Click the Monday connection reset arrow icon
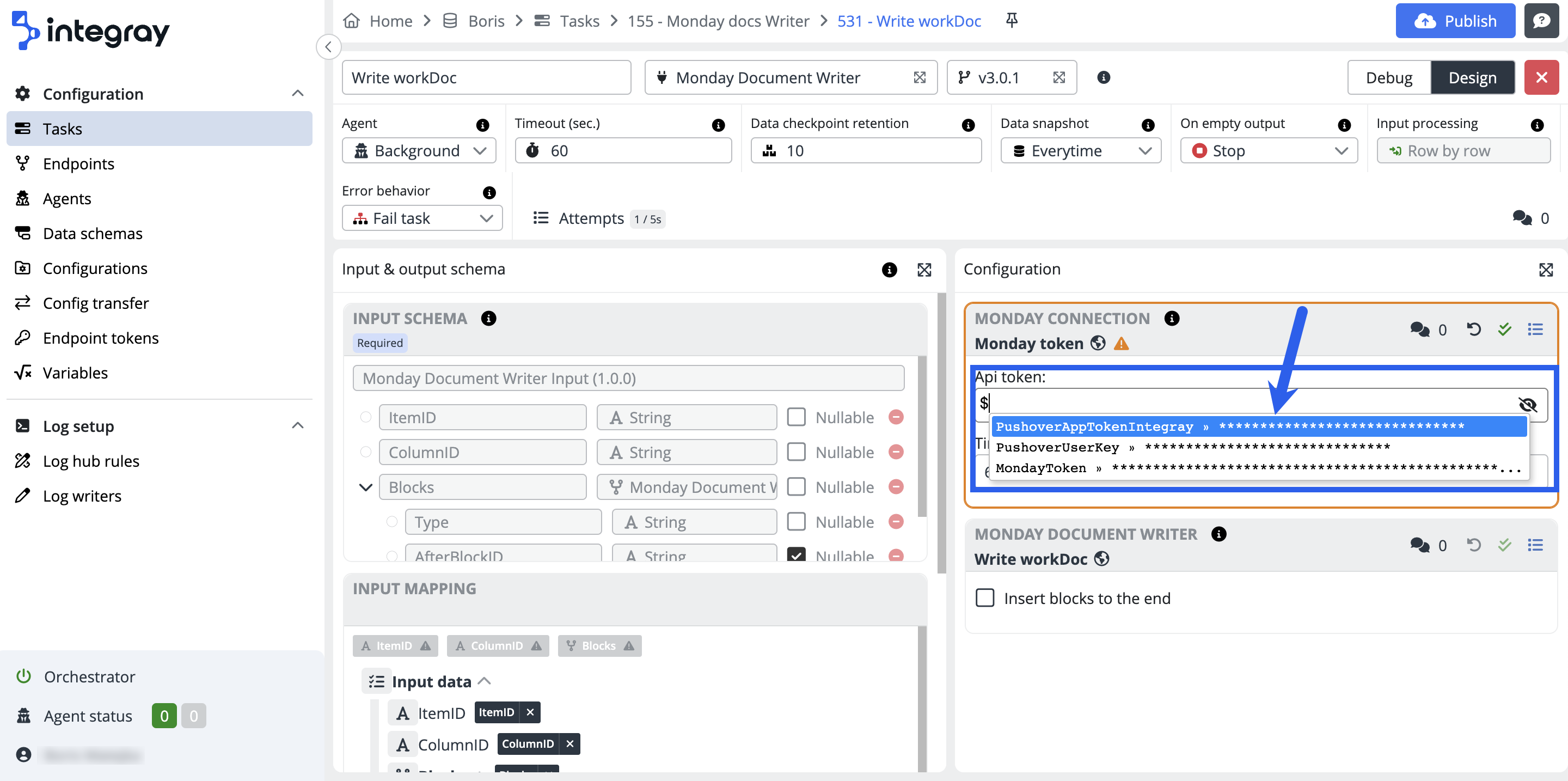This screenshot has height=781, width=1568. point(1473,330)
